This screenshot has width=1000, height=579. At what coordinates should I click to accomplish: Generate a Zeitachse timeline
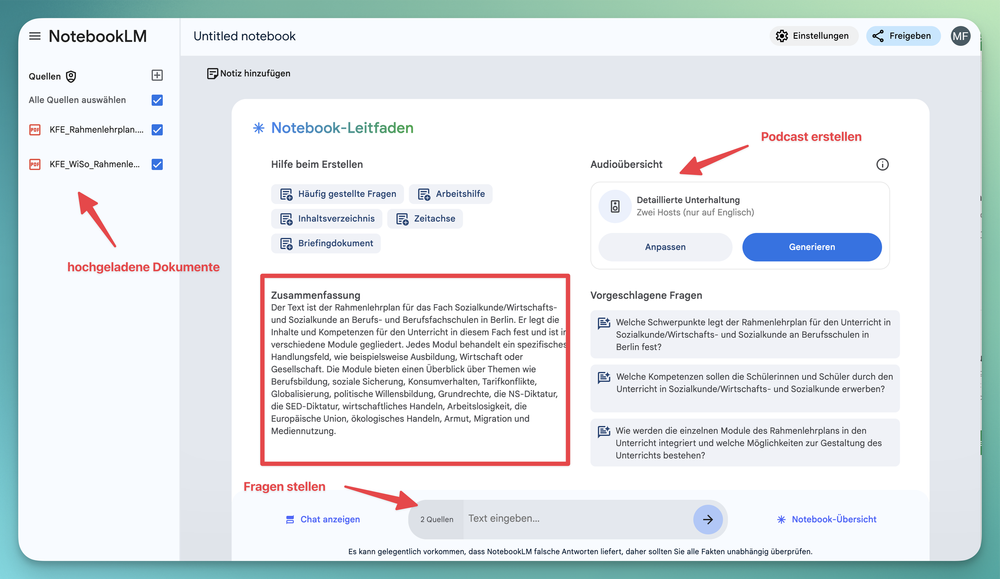coord(425,219)
